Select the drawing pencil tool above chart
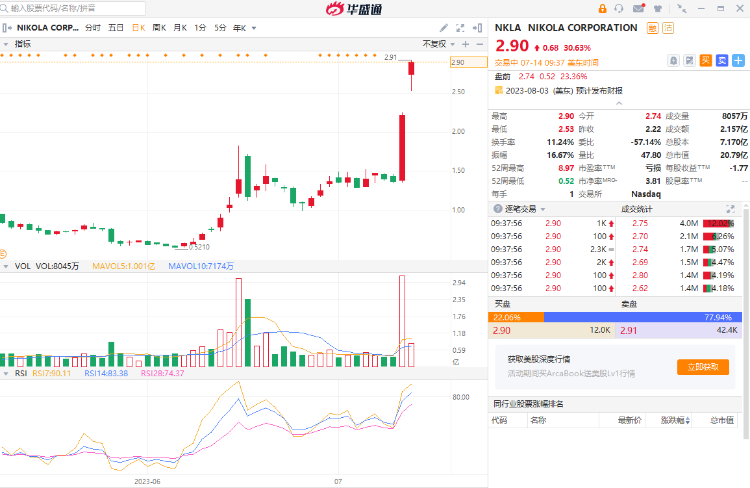Image resolution: width=750 pixels, height=488 pixels. [444, 28]
